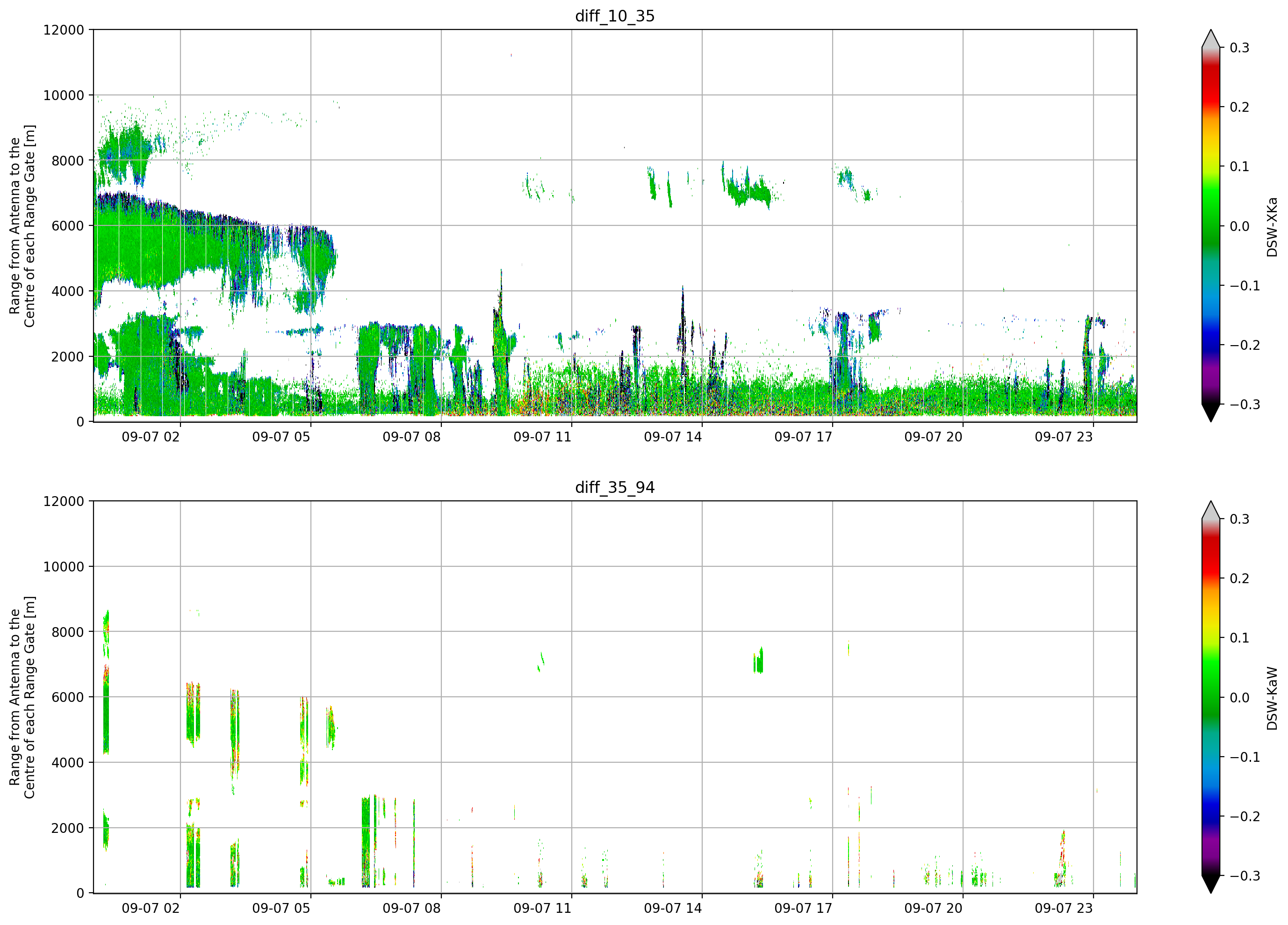Click the 09-07 02 label on bottom plot
This screenshot has width=1288, height=925.
(151, 908)
